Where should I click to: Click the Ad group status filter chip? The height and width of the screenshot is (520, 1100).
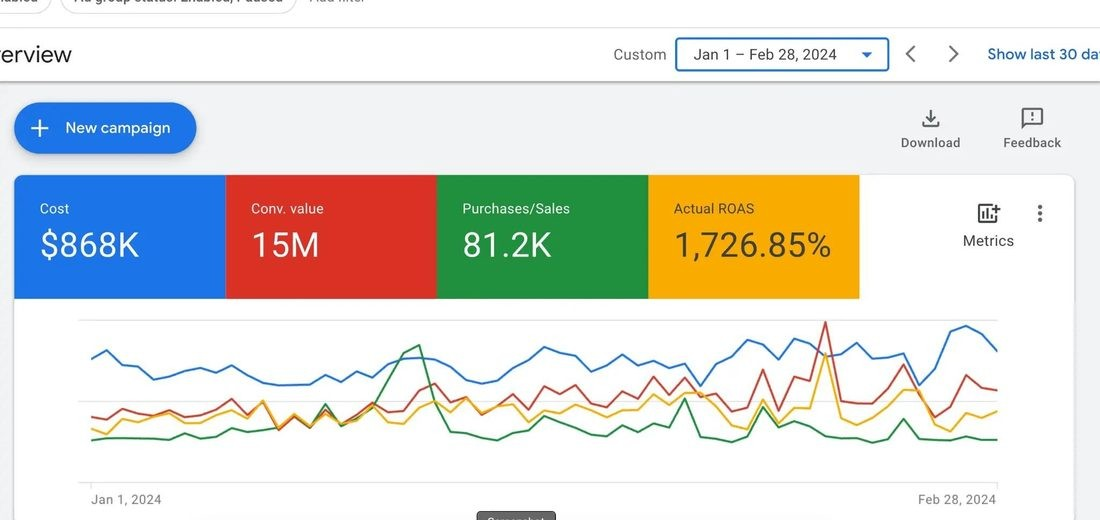click(x=178, y=4)
